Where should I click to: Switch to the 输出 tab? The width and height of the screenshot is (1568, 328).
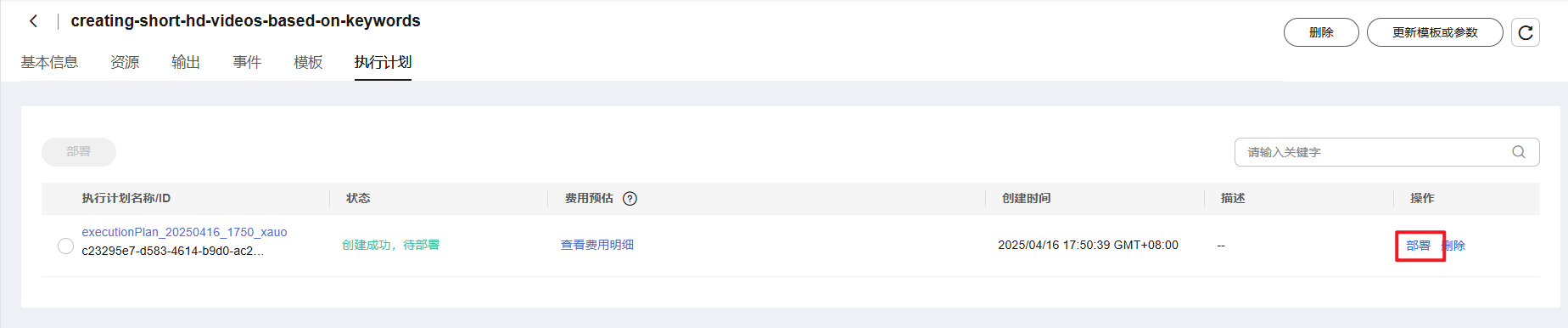(x=186, y=62)
